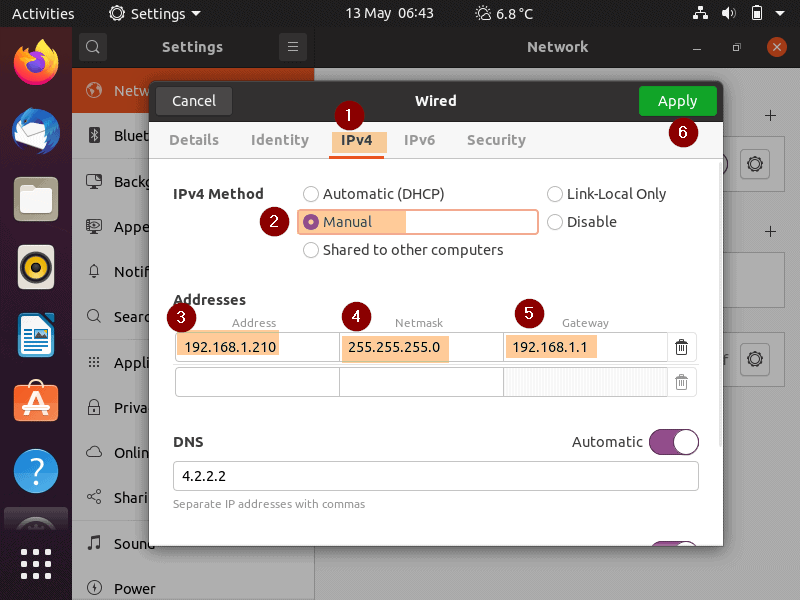The image size is (800, 600).
Task: Select Notifications in Settings sidebar
Action: click(x=111, y=271)
